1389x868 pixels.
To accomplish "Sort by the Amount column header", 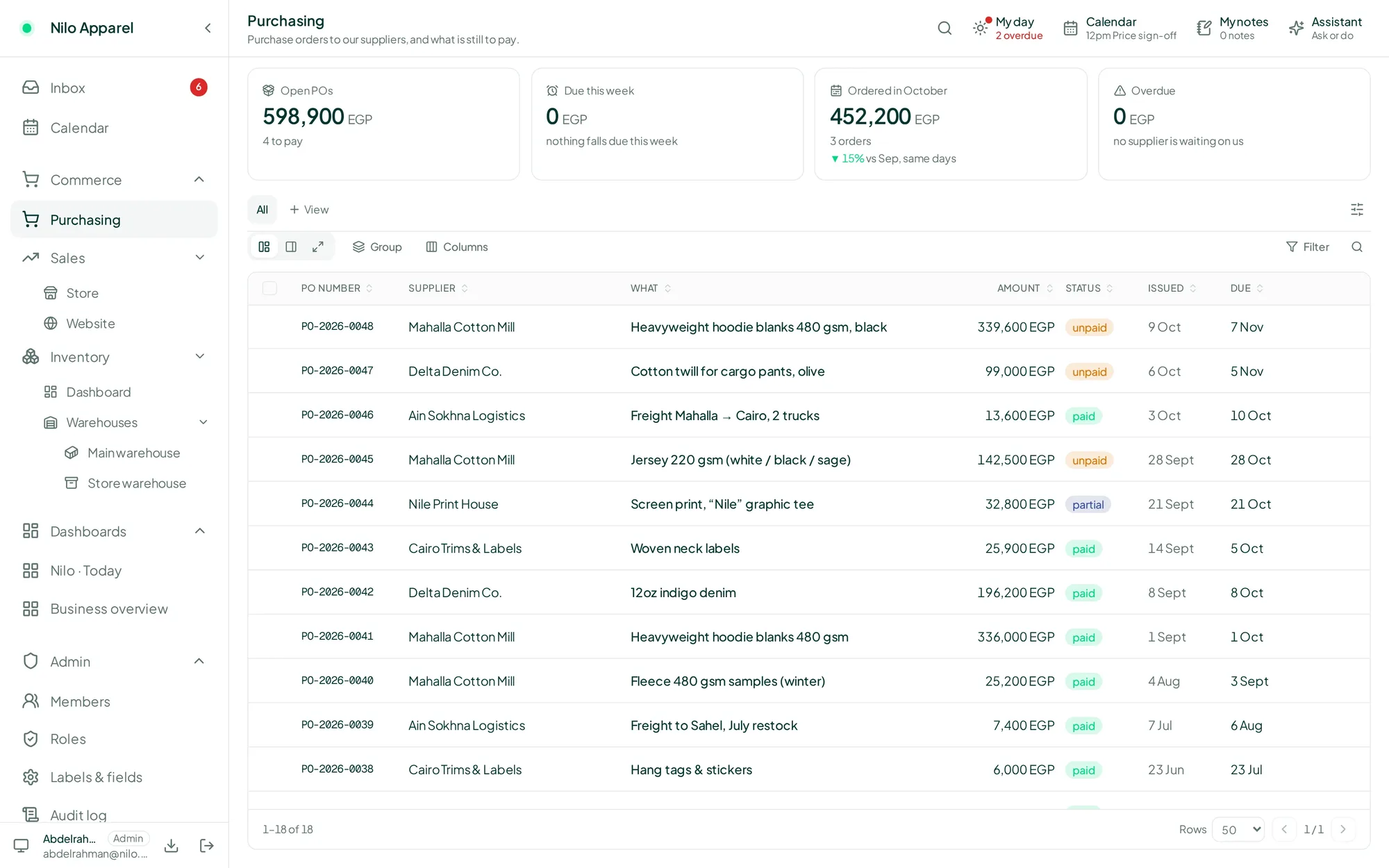I will [x=1025, y=288].
